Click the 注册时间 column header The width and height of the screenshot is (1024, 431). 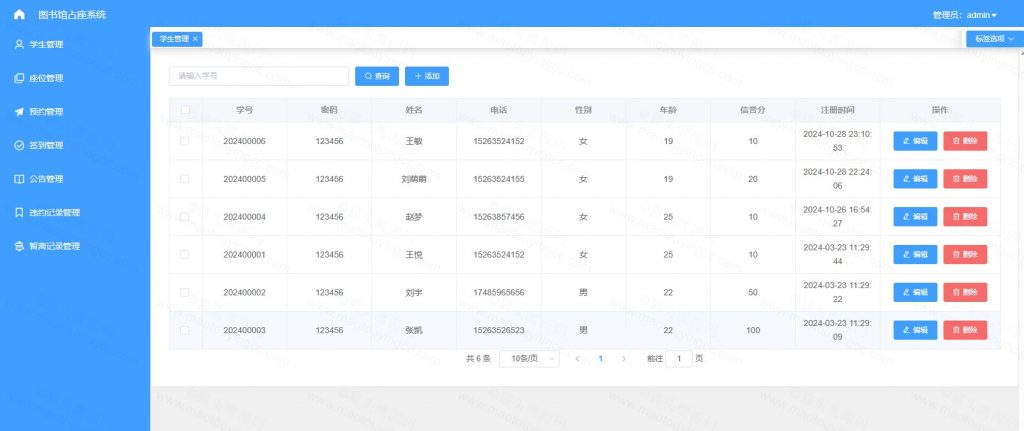838,110
